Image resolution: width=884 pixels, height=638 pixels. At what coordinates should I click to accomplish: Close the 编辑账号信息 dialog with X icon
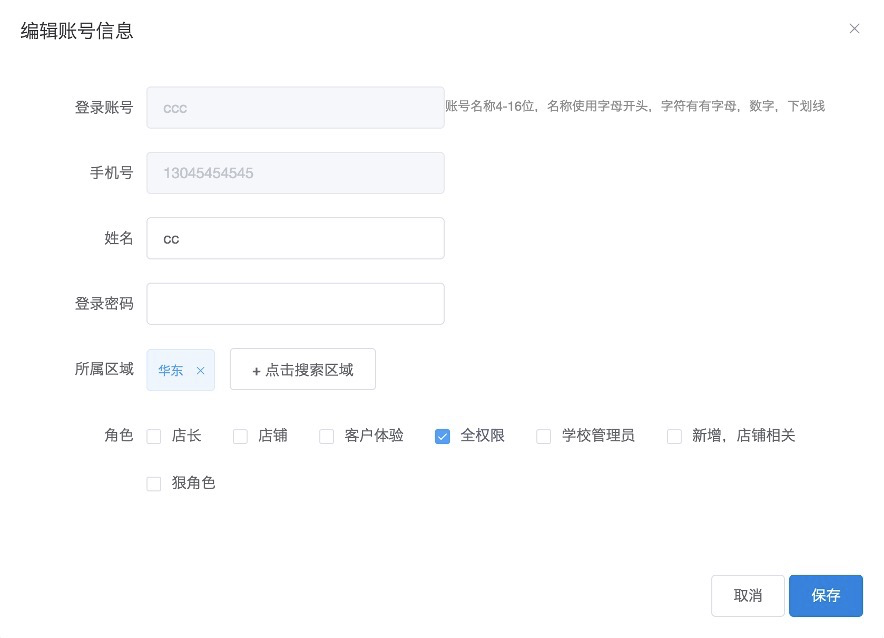point(854,29)
